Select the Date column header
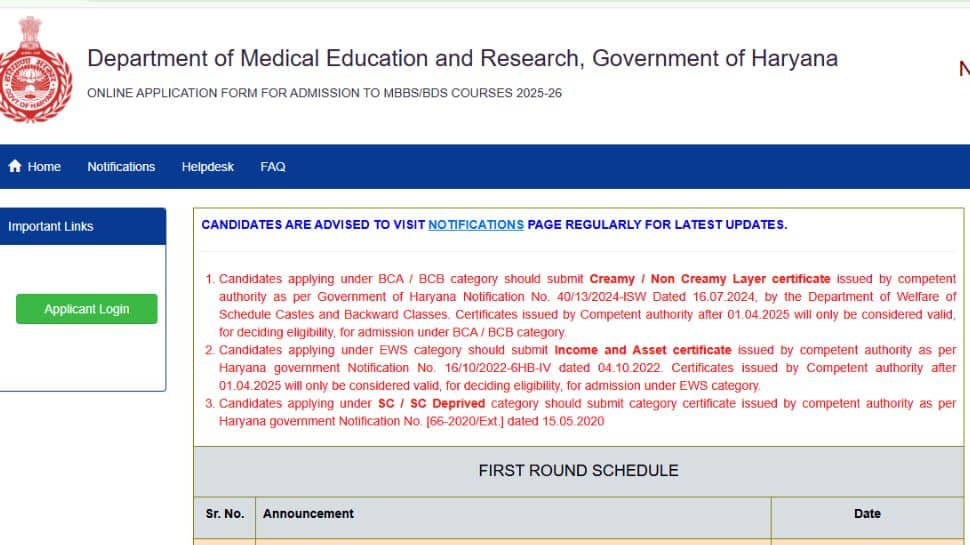Screen dimensions: 970x545 (x=867, y=513)
